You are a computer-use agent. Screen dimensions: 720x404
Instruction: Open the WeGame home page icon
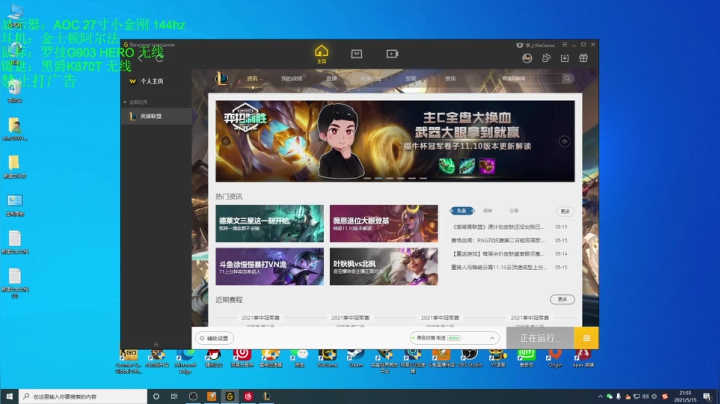click(321, 53)
